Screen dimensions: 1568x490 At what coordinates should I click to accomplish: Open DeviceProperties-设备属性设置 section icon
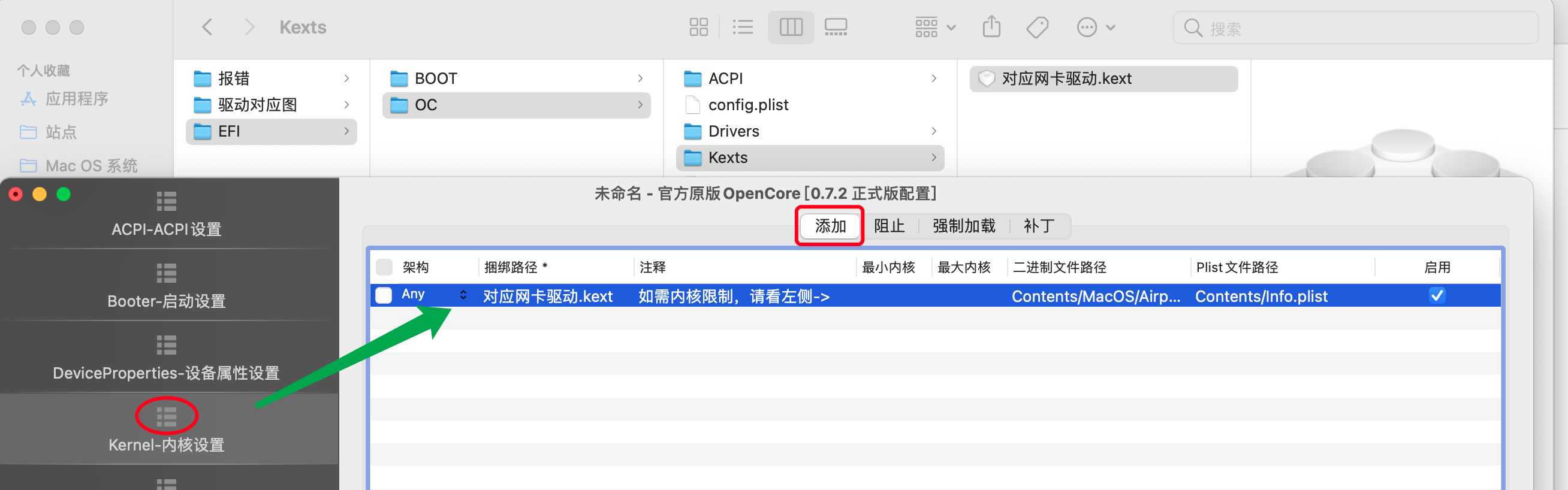click(x=166, y=344)
